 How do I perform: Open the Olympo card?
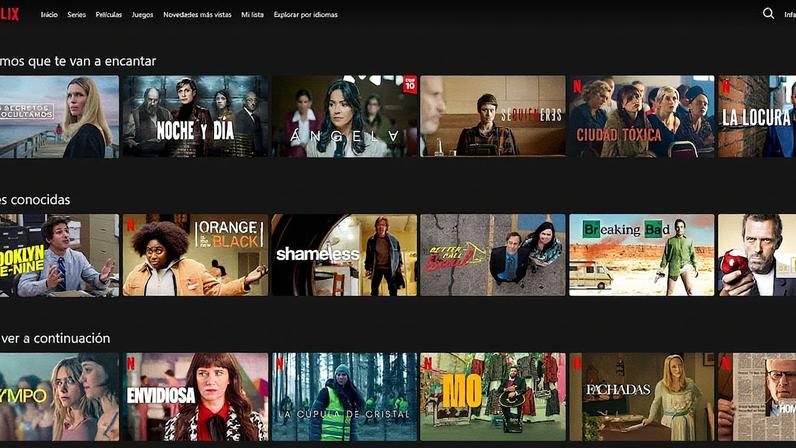click(x=59, y=397)
